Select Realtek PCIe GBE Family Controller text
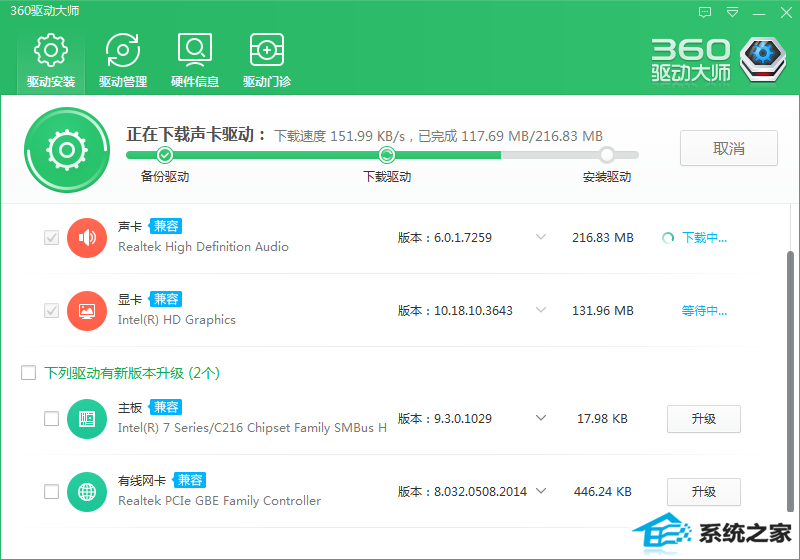Screen dimensions: 800x560 point(219,501)
